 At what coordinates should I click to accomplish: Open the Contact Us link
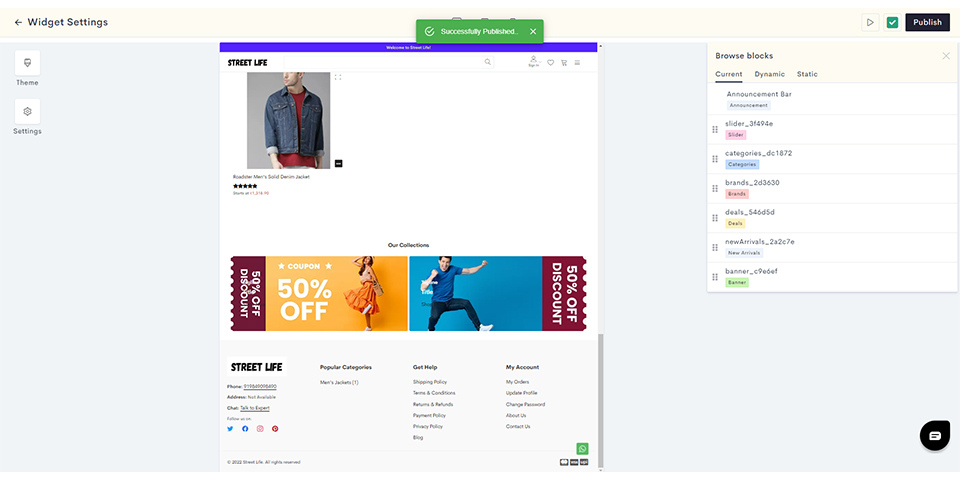coord(518,427)
